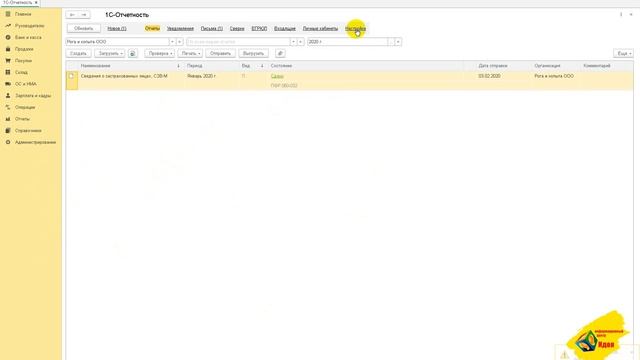The image size is (640, 360).
Task: Open the Отчеты bar-chart sidebar icon
Action: 8,119
